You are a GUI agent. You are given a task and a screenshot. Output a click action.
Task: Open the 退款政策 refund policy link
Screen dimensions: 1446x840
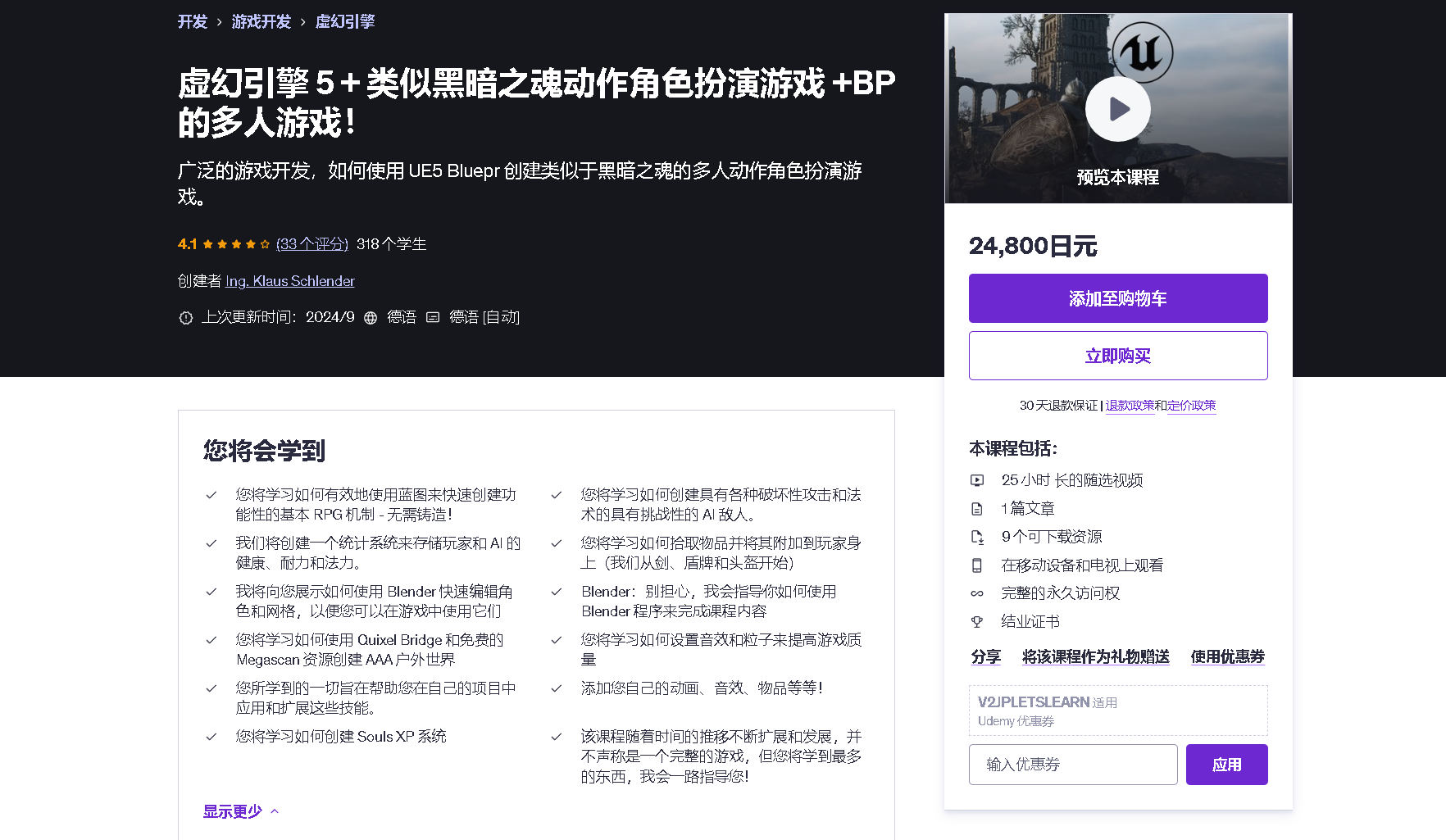1130,406
